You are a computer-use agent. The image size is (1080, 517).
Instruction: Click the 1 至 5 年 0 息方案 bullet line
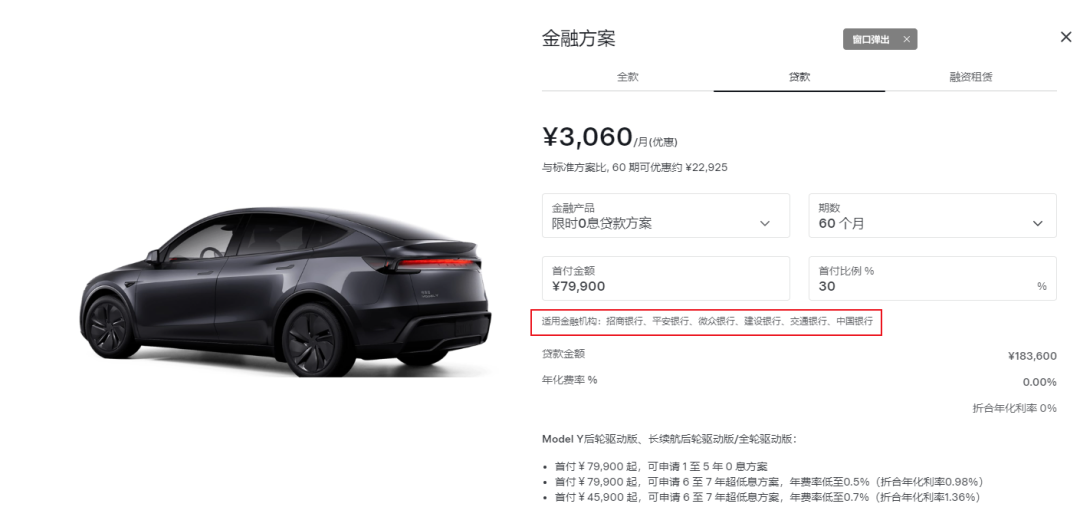click(659, 466)
